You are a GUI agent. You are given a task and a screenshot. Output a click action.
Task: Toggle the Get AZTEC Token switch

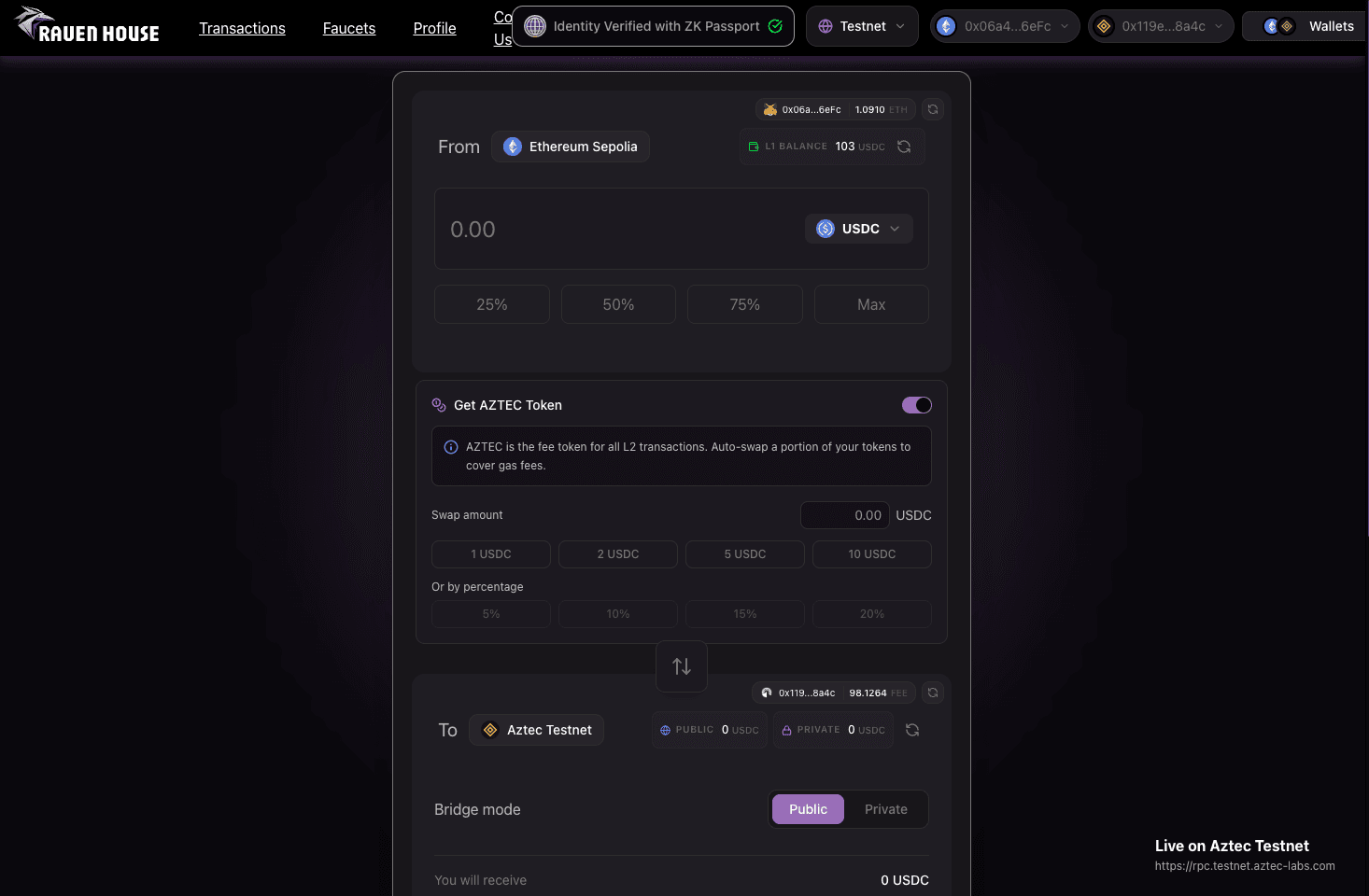tap(916, 405)
